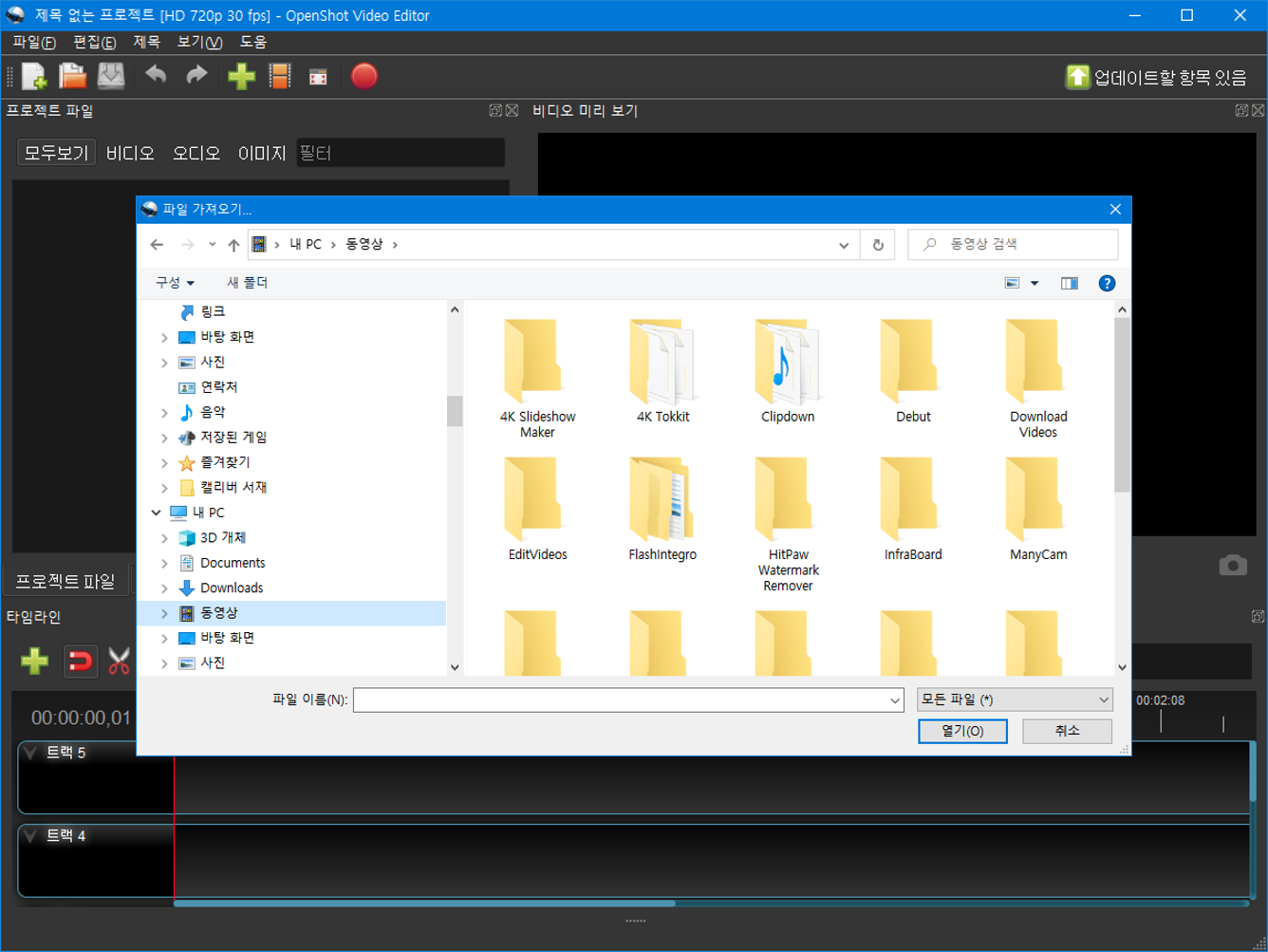Image resolution: width=1268 pixels, height=952 pixels.
Task: Click the 동영상 검색 search box
Action: coord(1013,245)
